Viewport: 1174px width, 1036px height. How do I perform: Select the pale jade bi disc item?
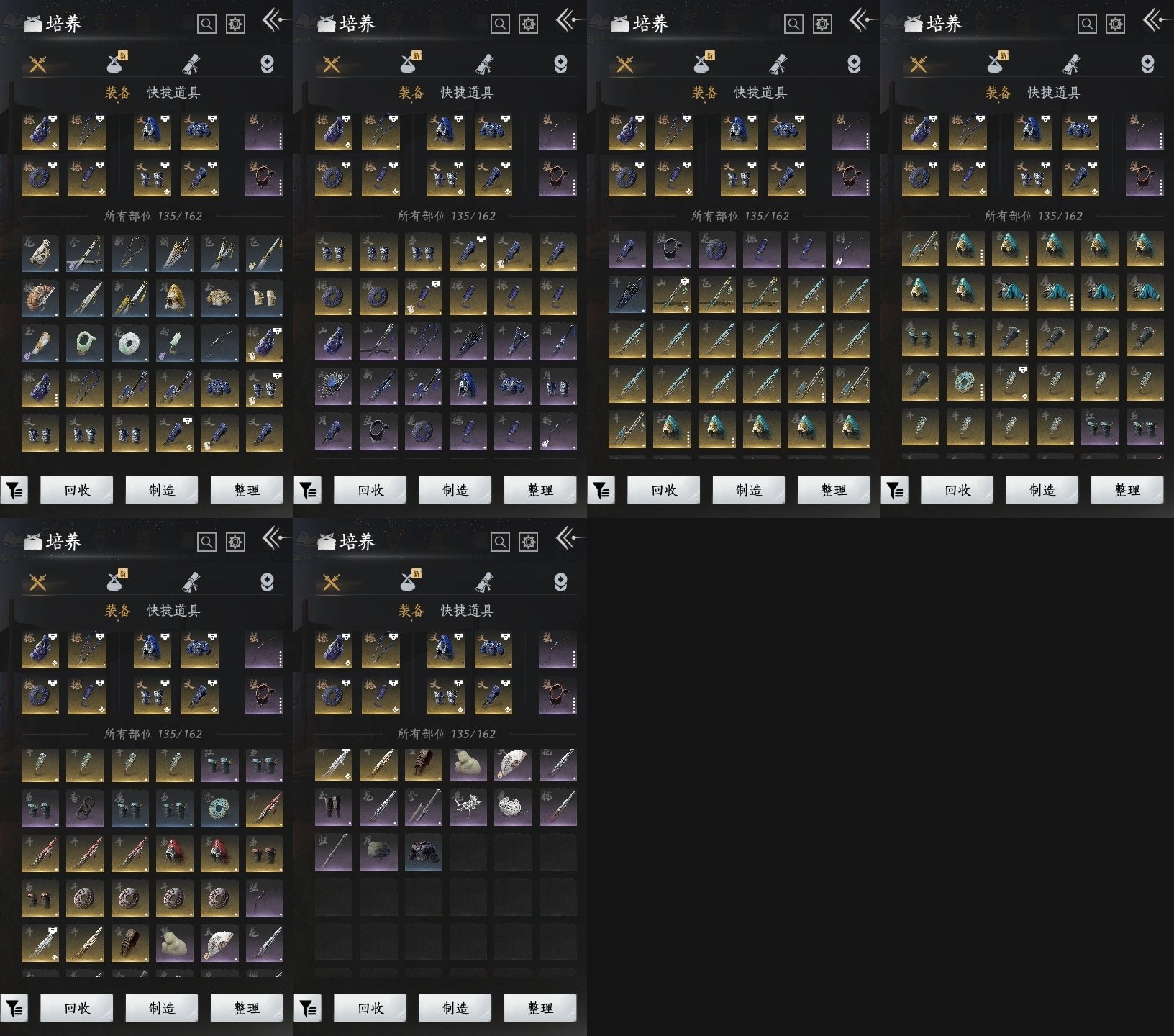(130, 343)
